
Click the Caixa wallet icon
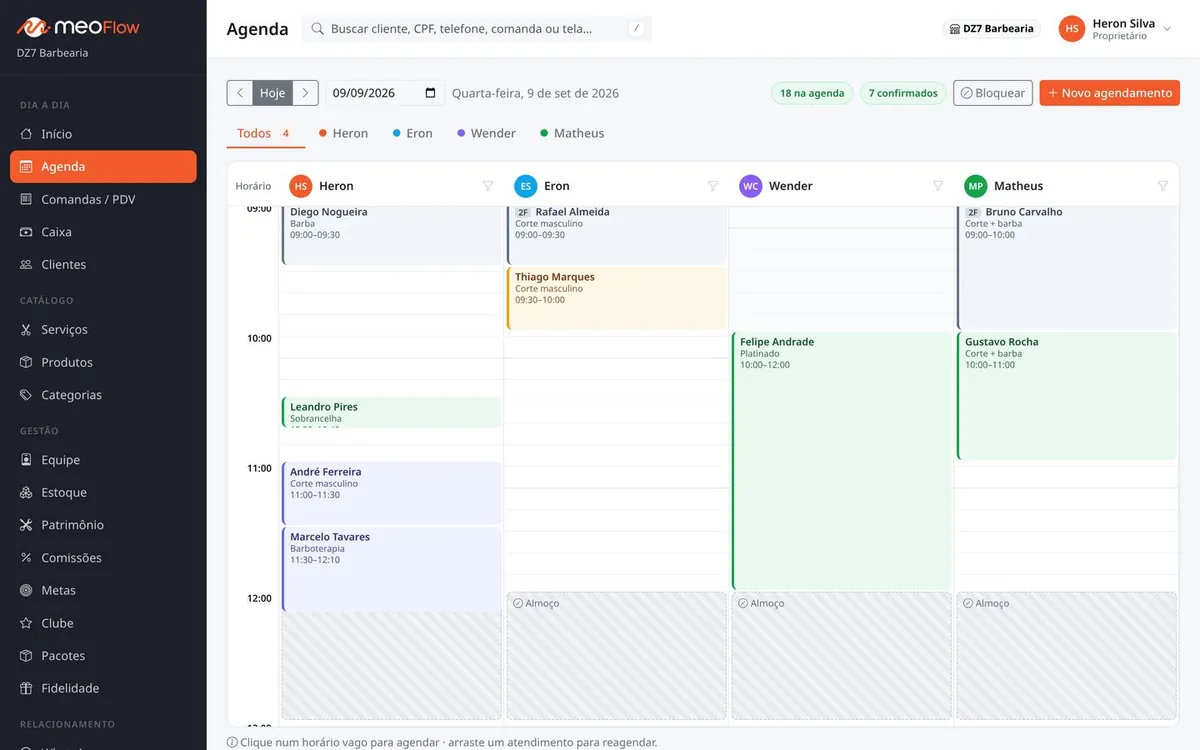click(27, 232)
